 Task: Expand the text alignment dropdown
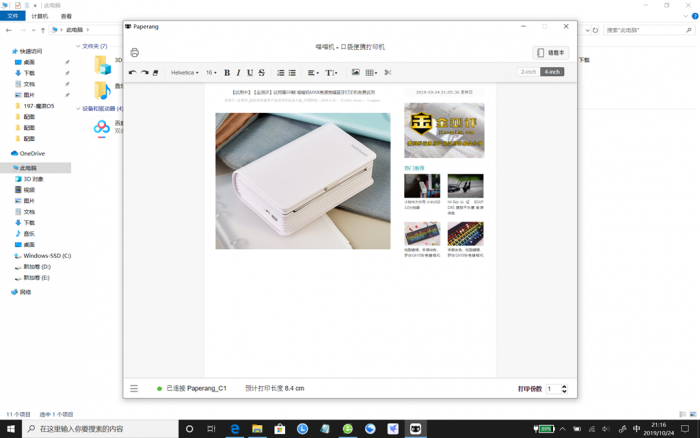coord(313,73)
